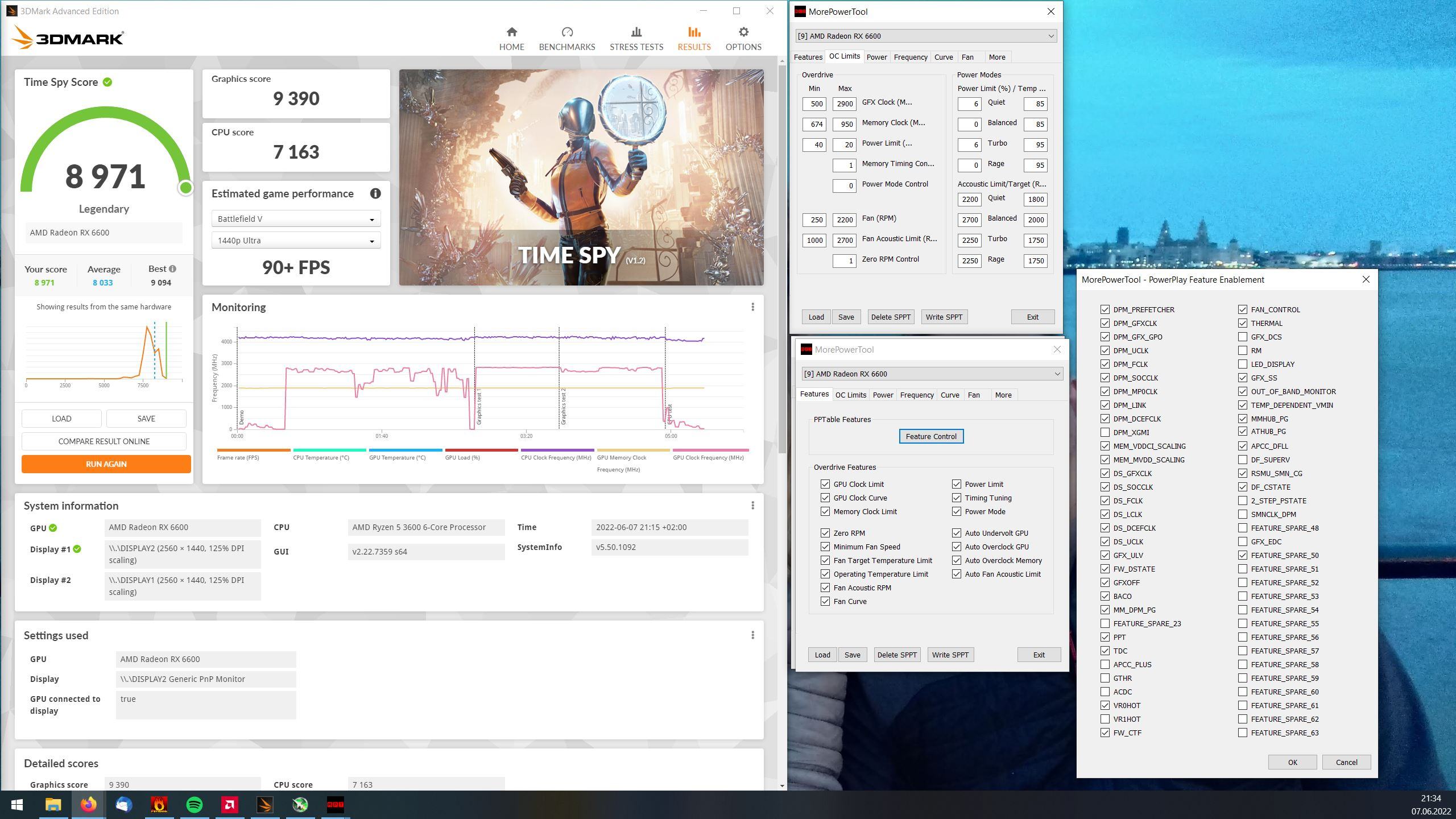Image resolution: width=1456 pixels, height=819 pixels.
Task: Click the 3DMark logo
Action: click(68, 38)
